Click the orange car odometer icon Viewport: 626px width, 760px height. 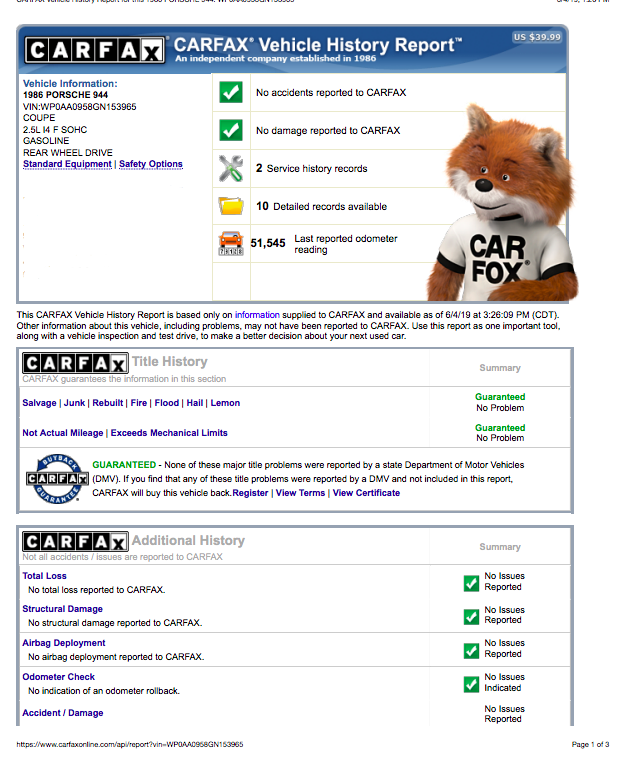231,243
